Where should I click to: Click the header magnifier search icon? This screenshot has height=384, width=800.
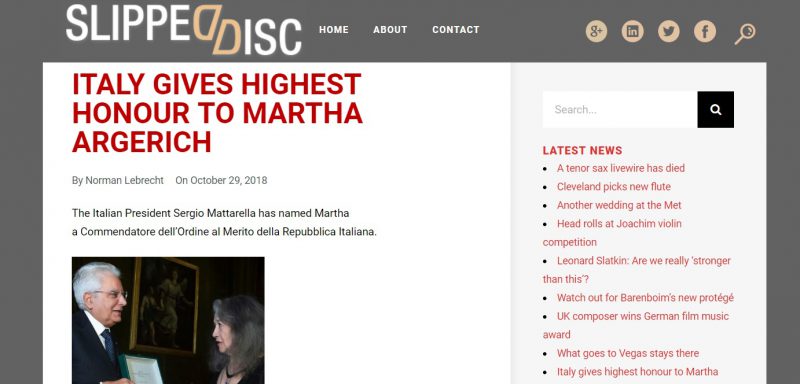coord(745,33)
